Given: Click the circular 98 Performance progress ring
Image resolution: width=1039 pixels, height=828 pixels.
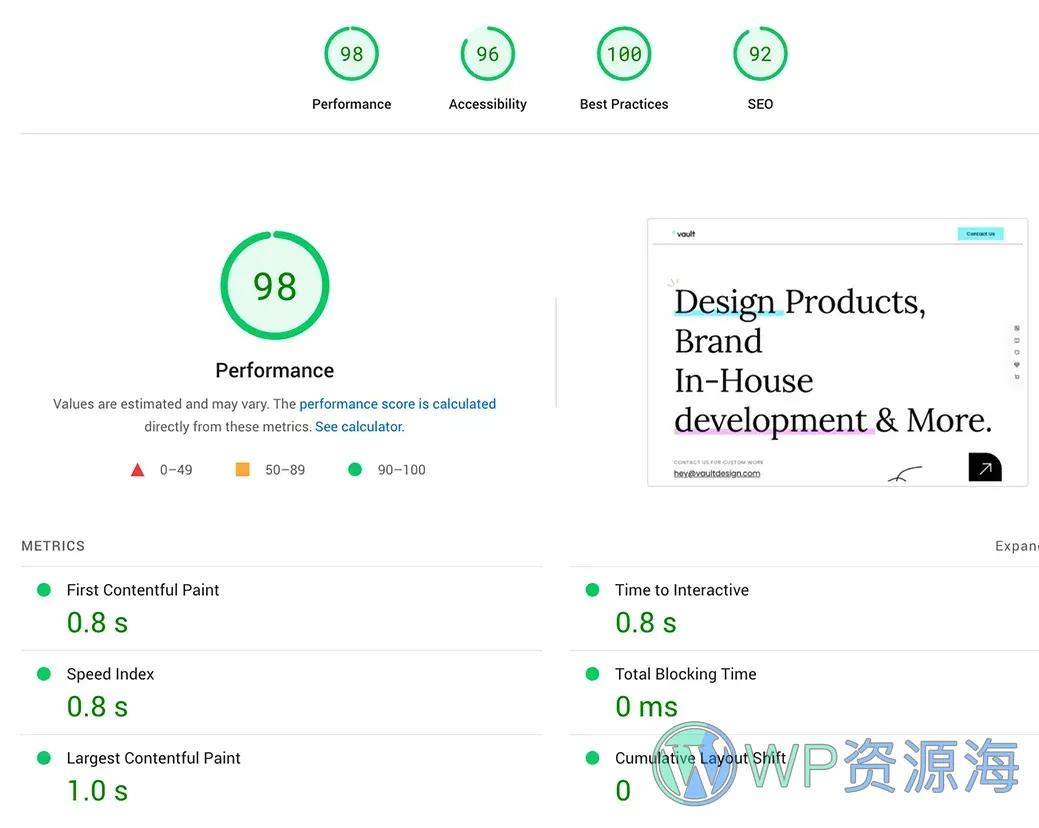Looking at the screenshot, I should (x=274, y=285).
